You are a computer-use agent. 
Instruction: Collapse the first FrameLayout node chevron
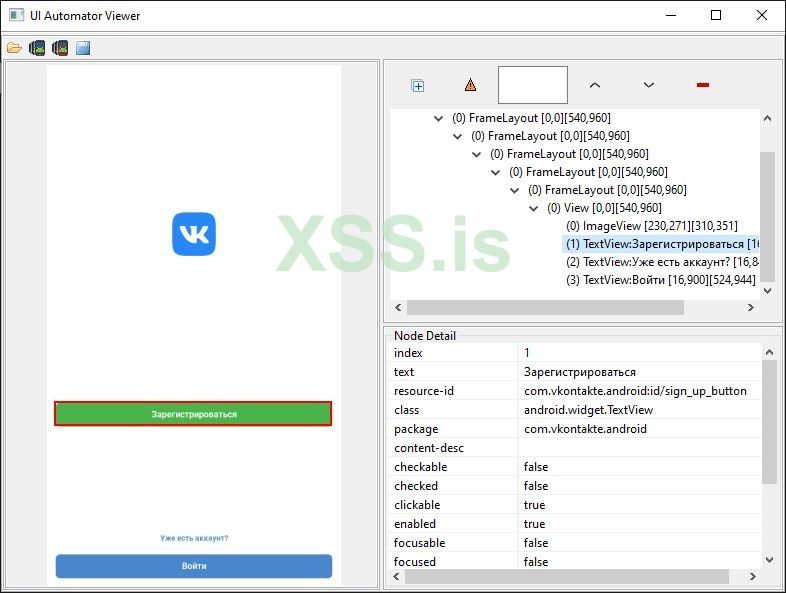pos(439,118)
